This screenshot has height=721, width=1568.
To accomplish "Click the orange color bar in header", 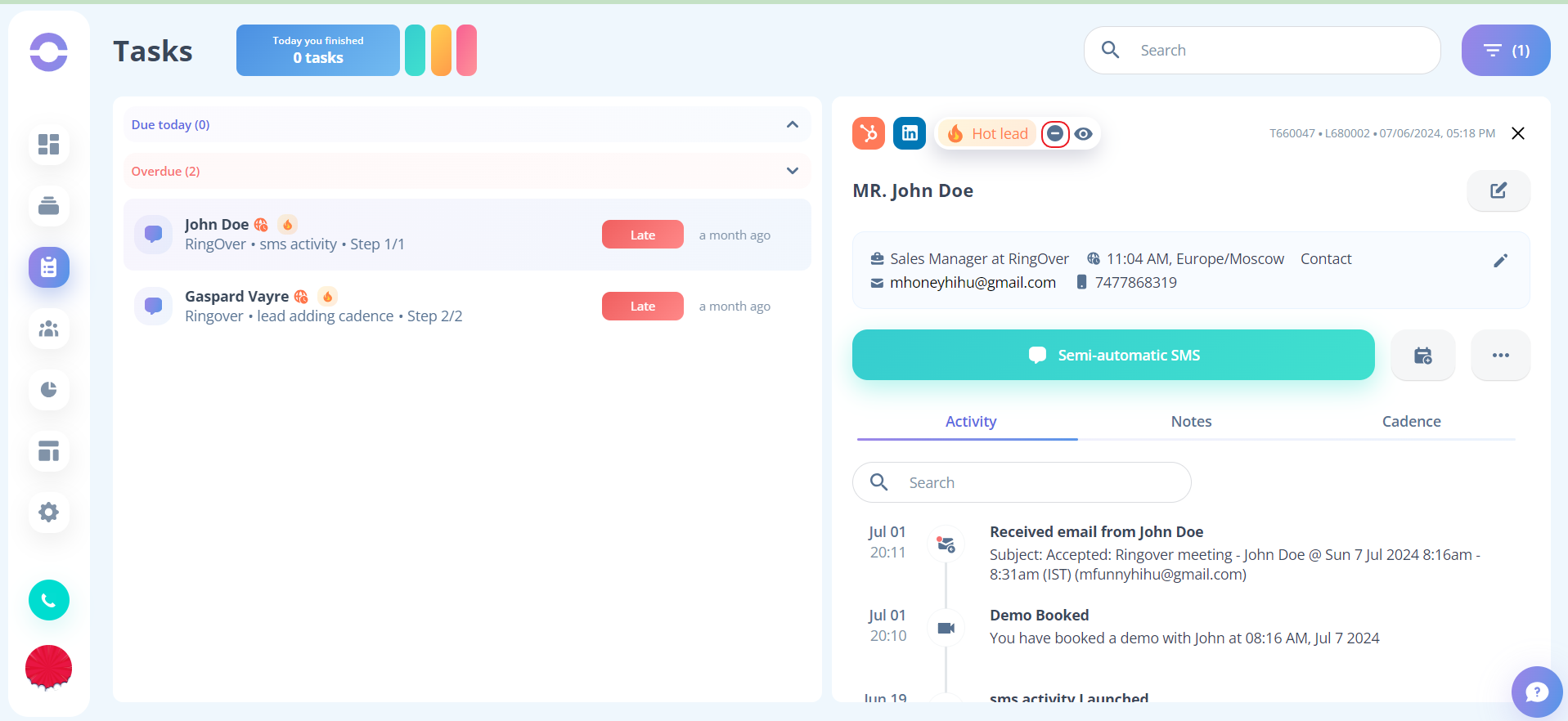I will coord(441,50).
